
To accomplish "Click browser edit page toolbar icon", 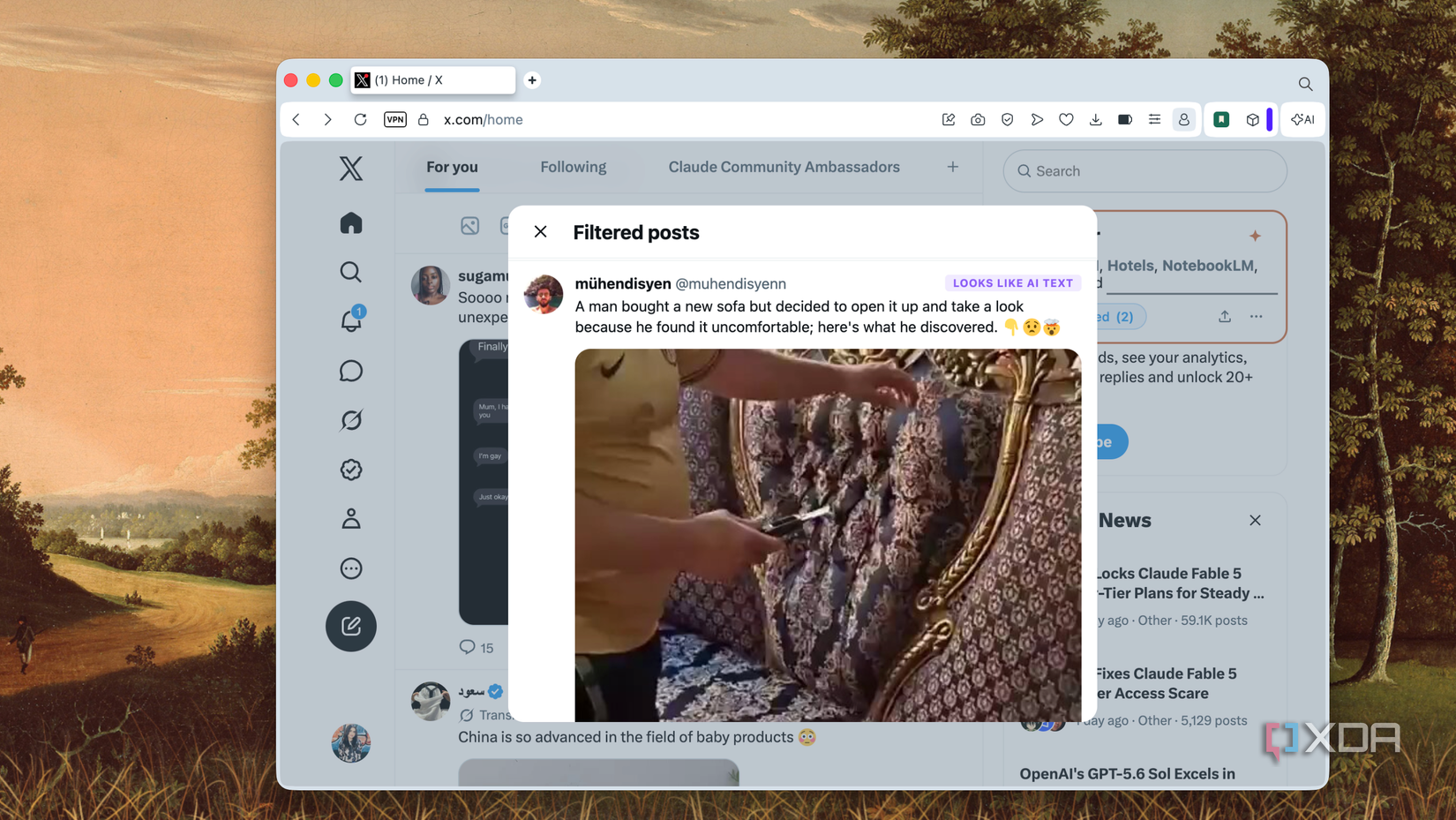I will tap(949, 119).
